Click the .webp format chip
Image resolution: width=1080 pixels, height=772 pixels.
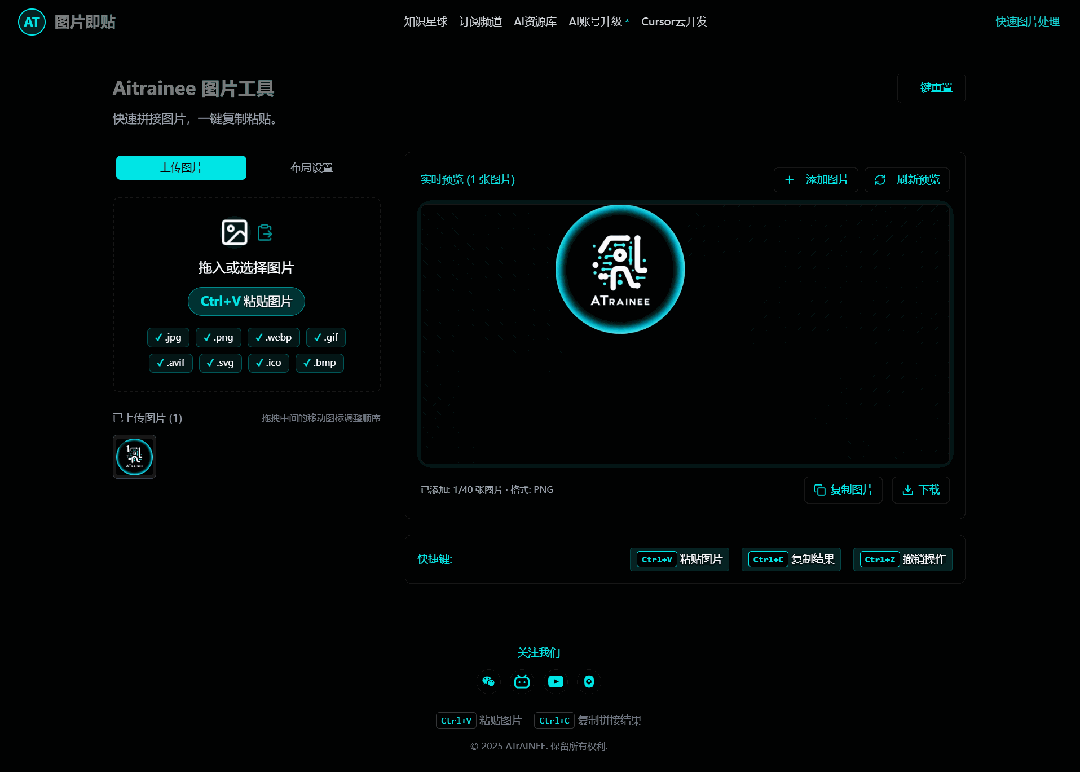273,337
